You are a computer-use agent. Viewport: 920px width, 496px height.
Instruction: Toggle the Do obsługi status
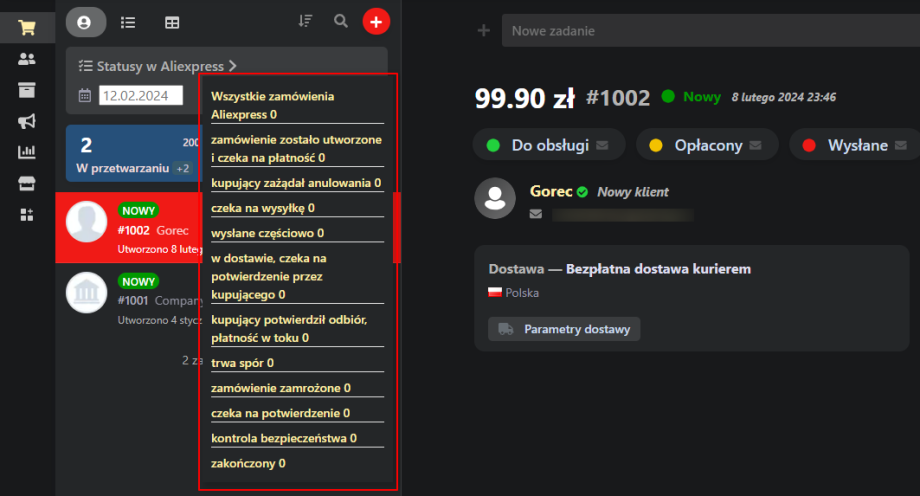click(550, 145)
